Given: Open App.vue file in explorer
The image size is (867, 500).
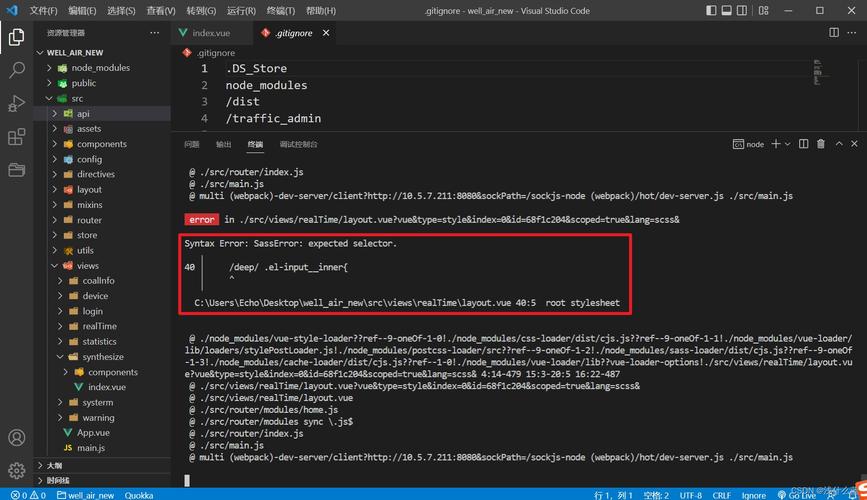Looking at the screenshot, I should [x=93, y=433].
